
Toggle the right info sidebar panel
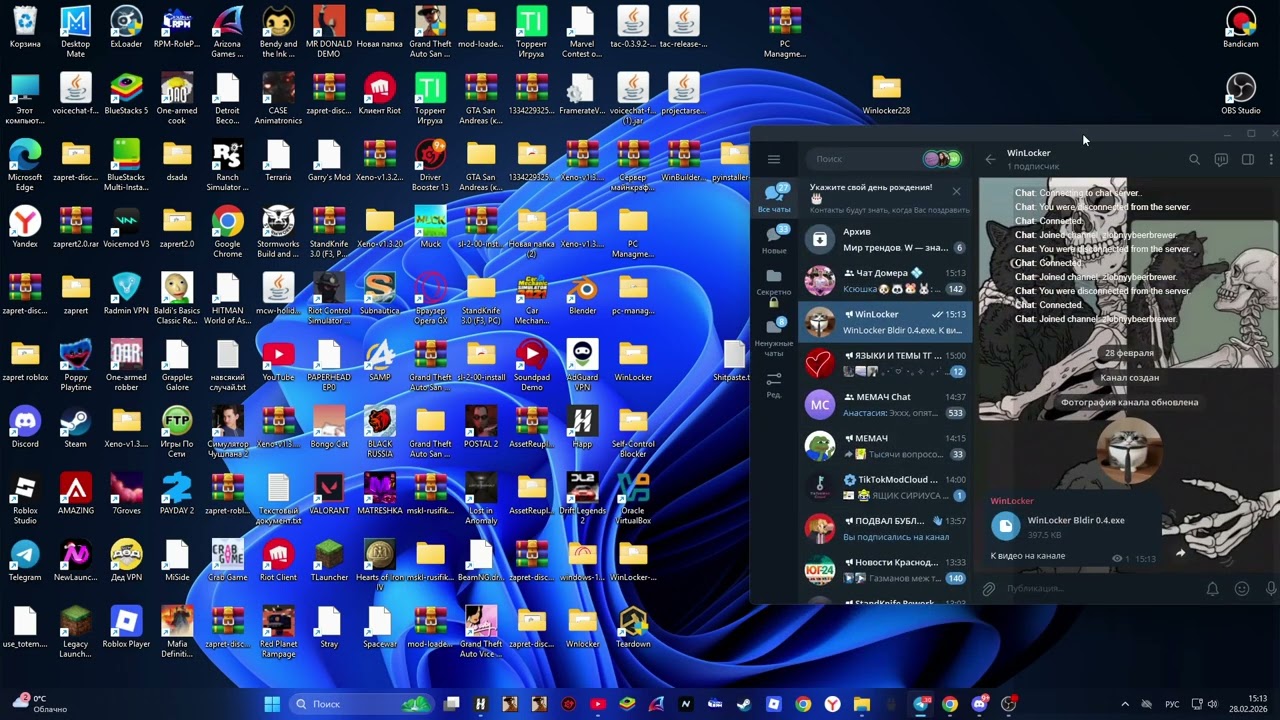(x=1248, y=159)
